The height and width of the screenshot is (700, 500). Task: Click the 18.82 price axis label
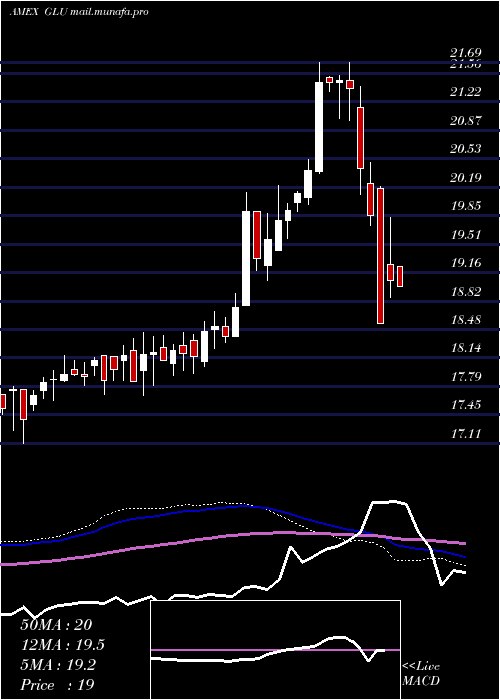[466, 291]
